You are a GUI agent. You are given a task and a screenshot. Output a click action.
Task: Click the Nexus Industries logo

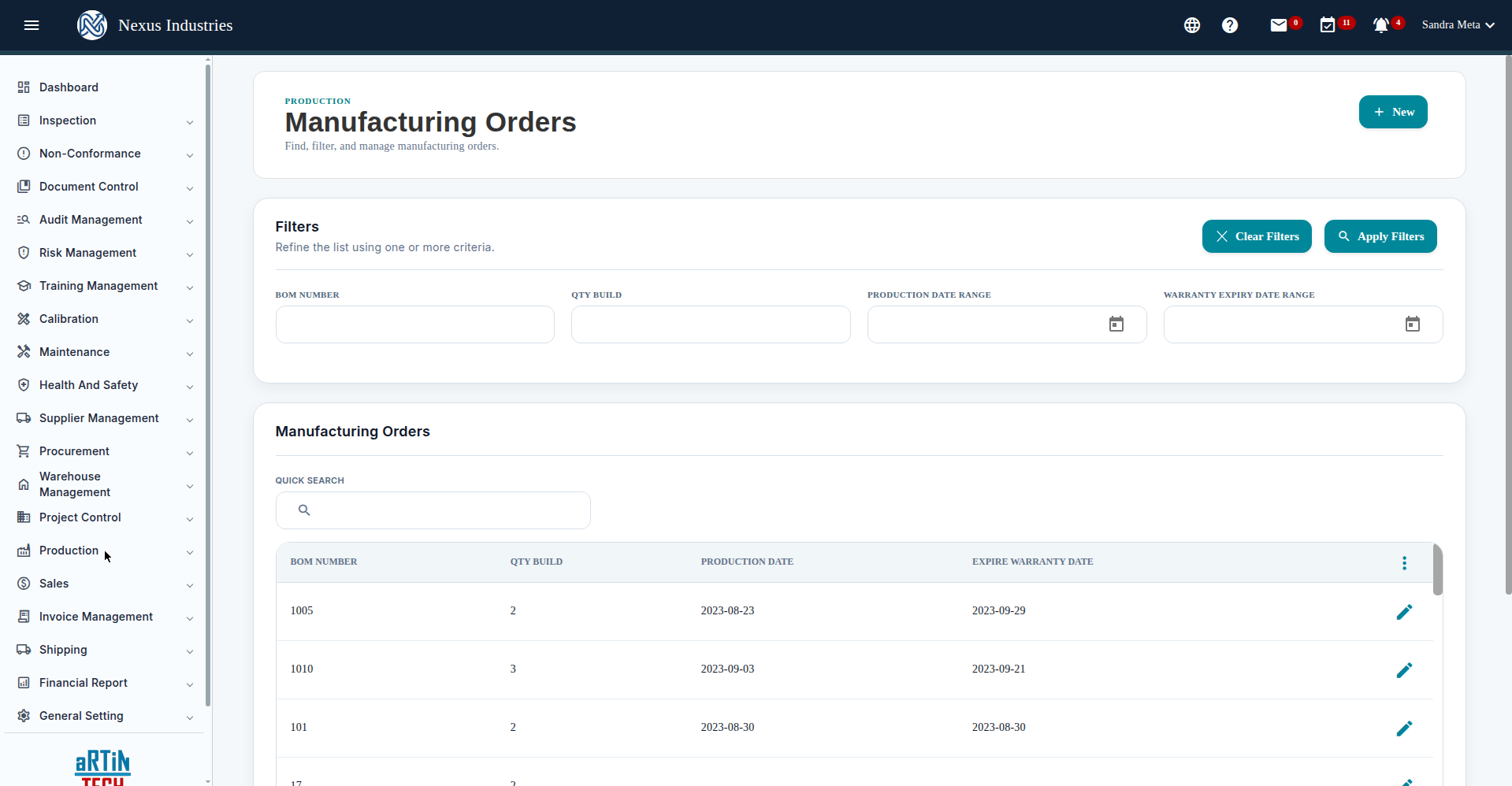(92, 25)
